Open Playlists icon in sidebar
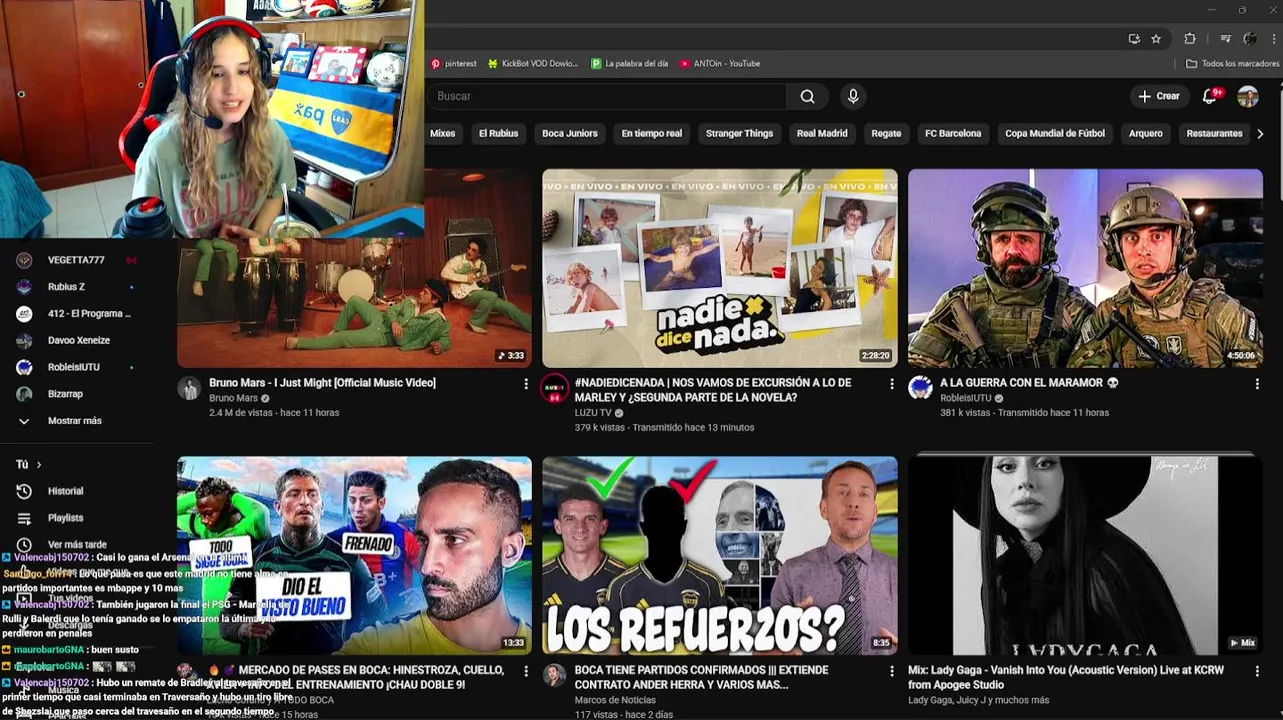The width and height of the screenshot is (1283, 720). pos(24,518)
